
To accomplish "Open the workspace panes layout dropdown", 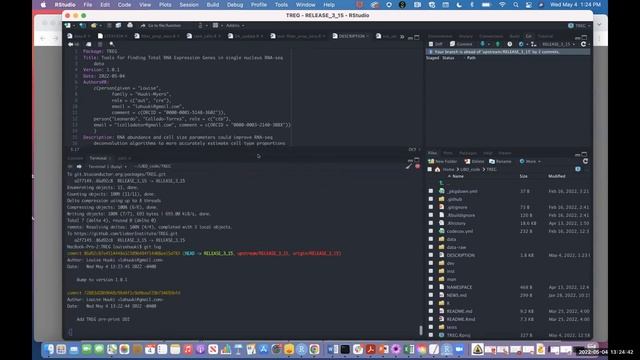I will point(217,26).
